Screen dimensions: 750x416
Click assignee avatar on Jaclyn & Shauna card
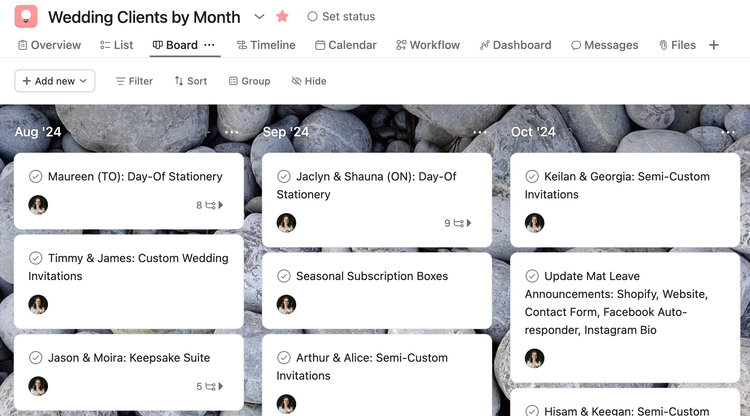coord(287,223)
